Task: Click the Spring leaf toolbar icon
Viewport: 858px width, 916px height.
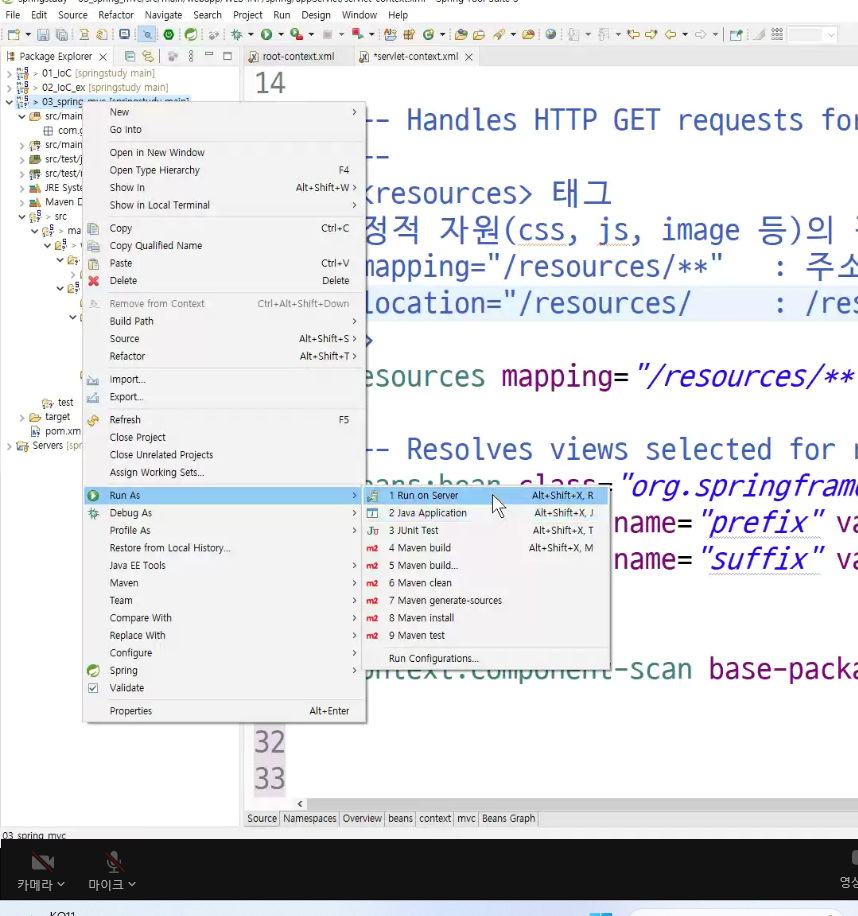Action: tap(190, 34)
